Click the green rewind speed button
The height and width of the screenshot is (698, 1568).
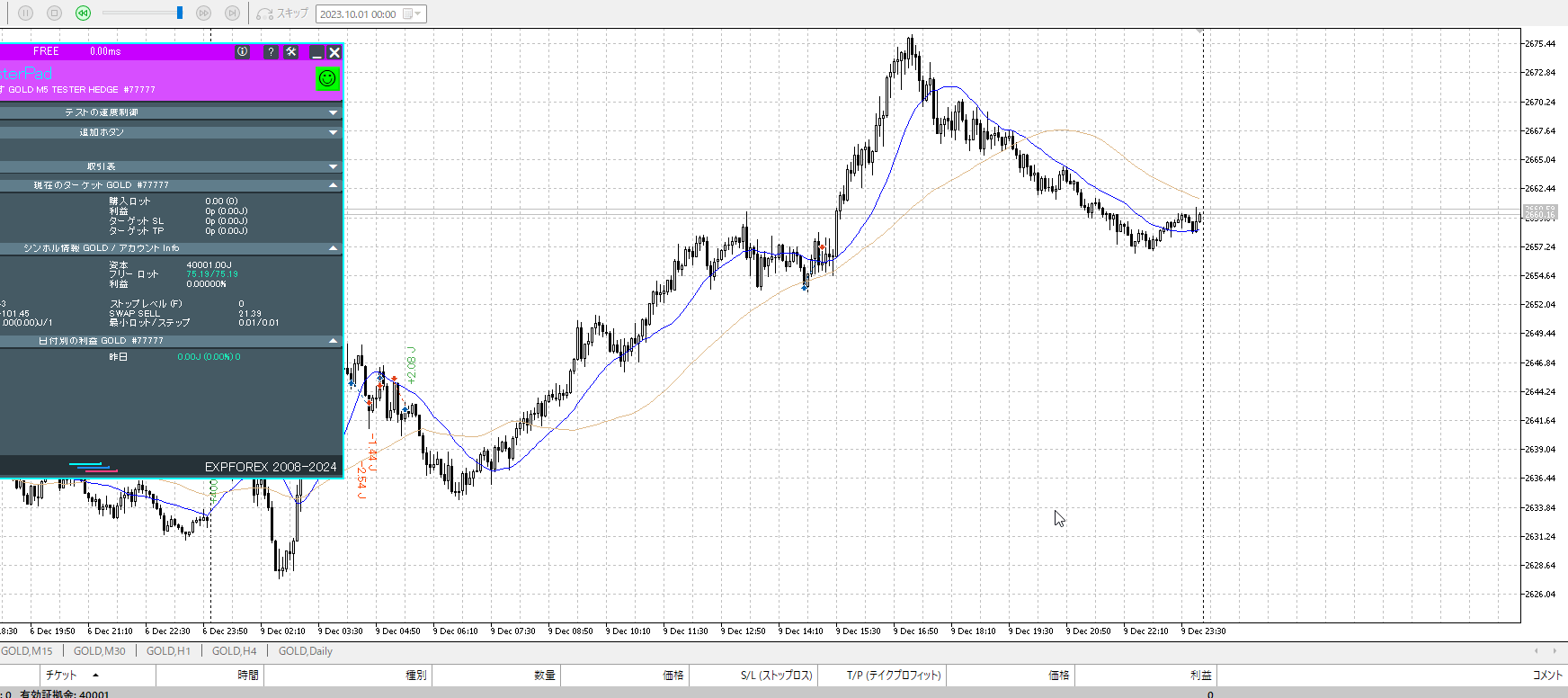click(83, 13)
